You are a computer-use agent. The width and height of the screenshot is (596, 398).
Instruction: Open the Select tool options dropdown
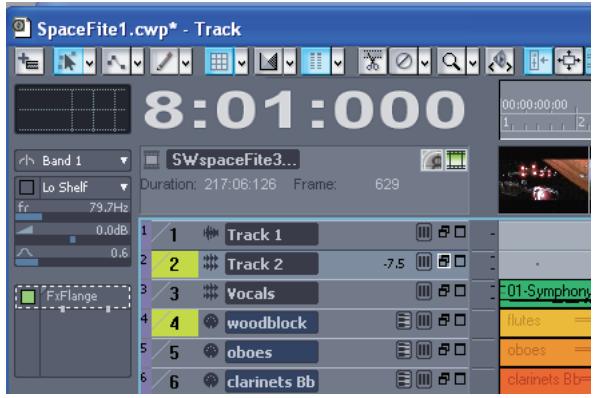[90, 61]
